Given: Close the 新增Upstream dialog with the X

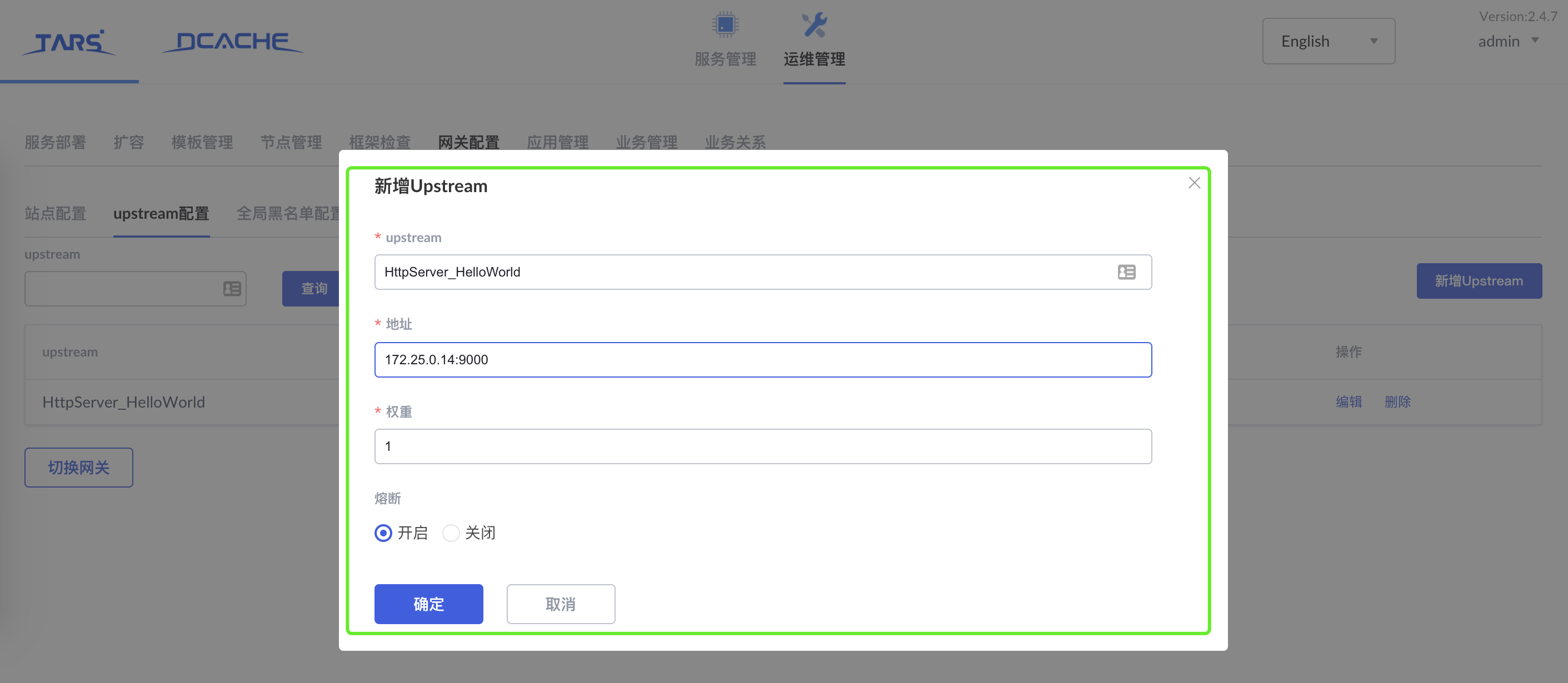Looking at the screenshot, I should pos(1194,183).
